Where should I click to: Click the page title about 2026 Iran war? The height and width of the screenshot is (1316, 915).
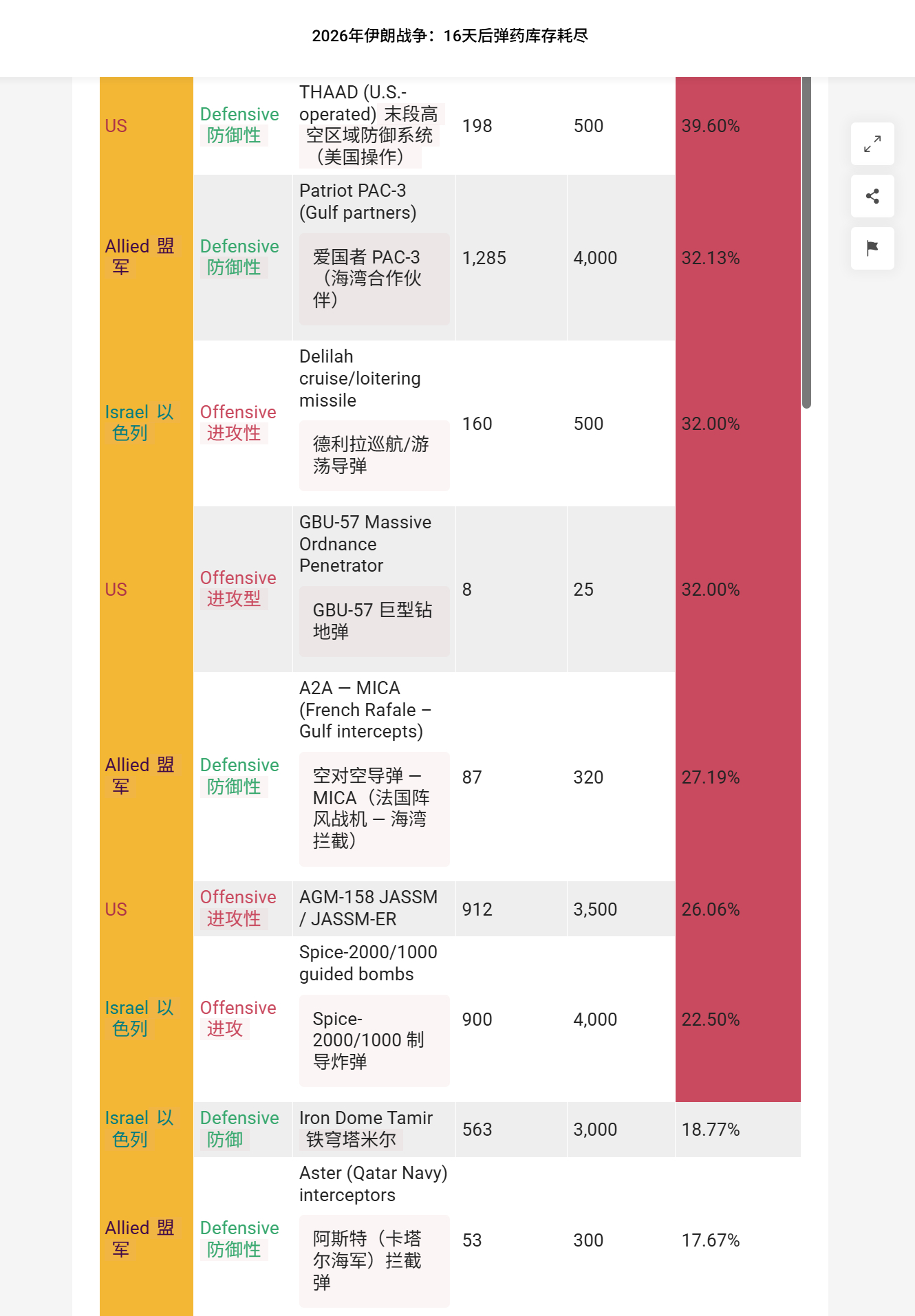[x=450, y=36]
